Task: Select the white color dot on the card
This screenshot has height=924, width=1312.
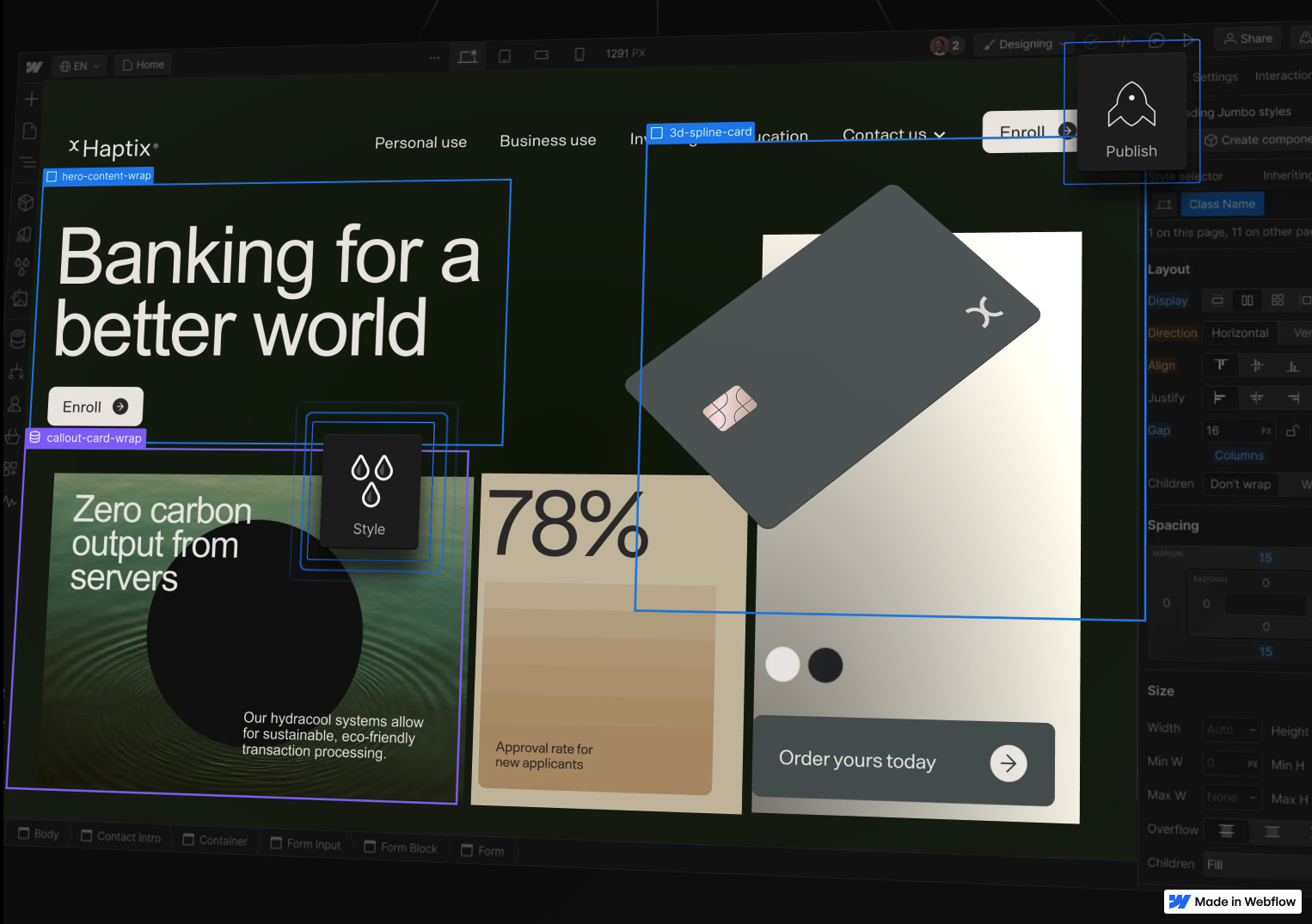Action: [x=782, y=664]
